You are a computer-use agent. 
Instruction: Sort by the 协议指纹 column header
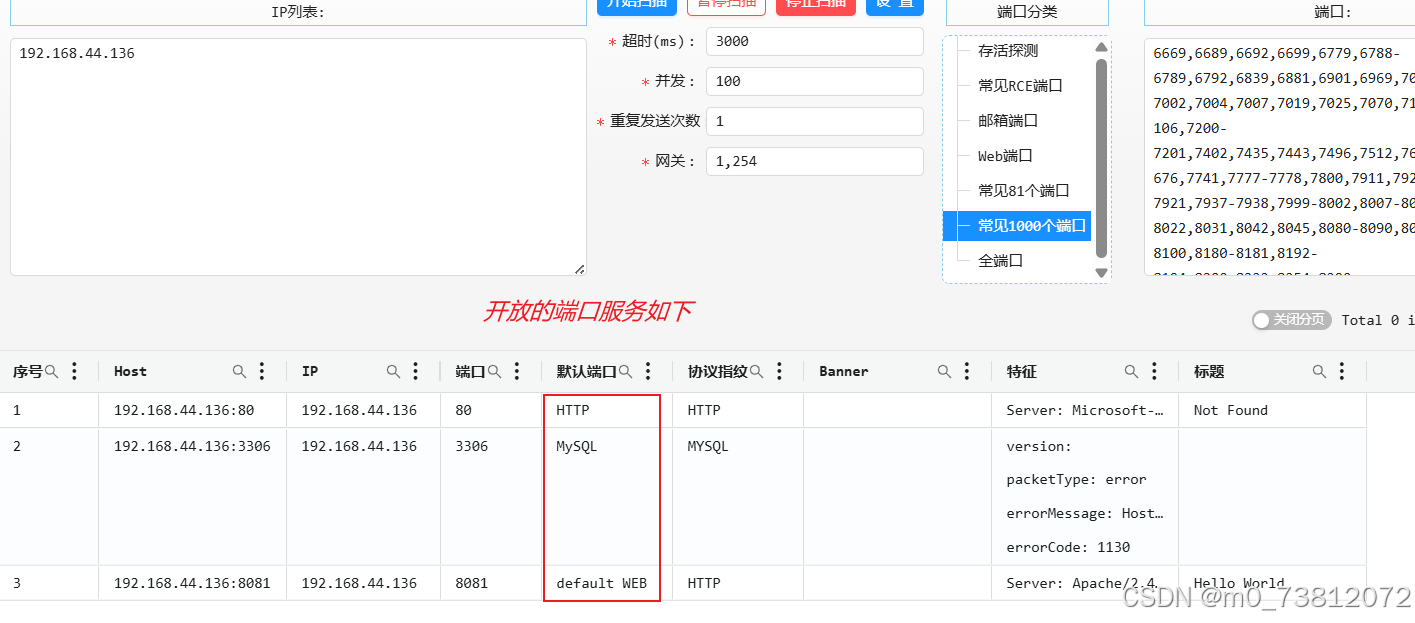(x=717, y=371)
